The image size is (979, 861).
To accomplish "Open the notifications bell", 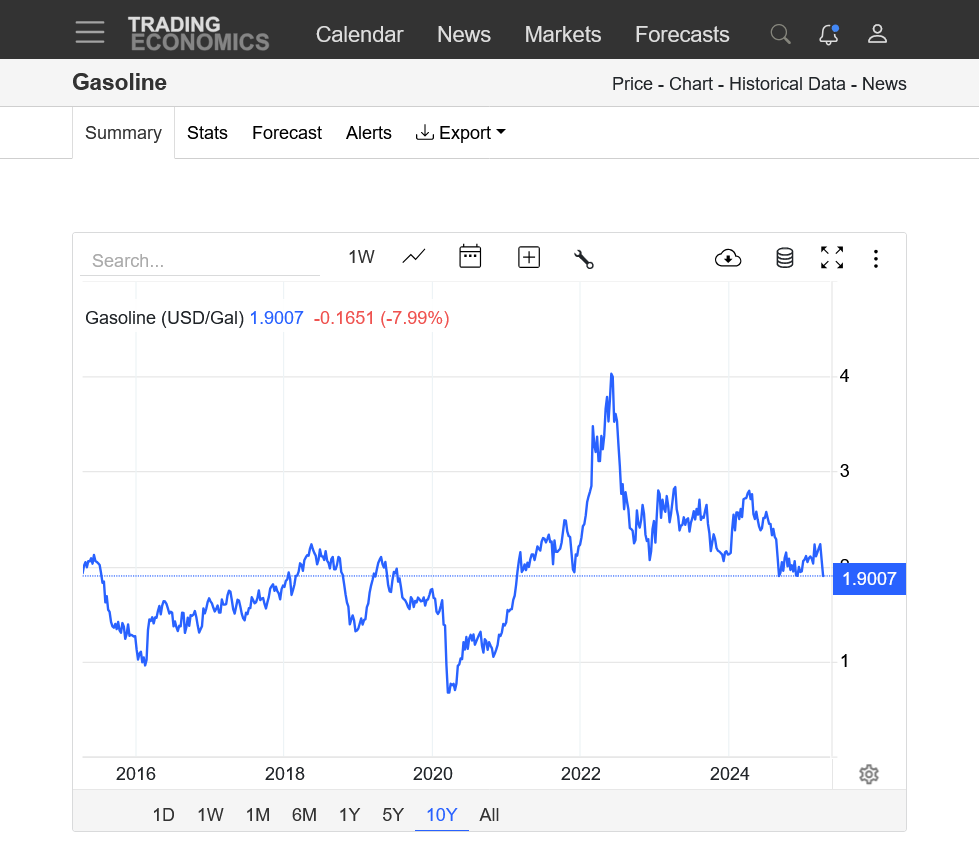I will pos(828,34).
